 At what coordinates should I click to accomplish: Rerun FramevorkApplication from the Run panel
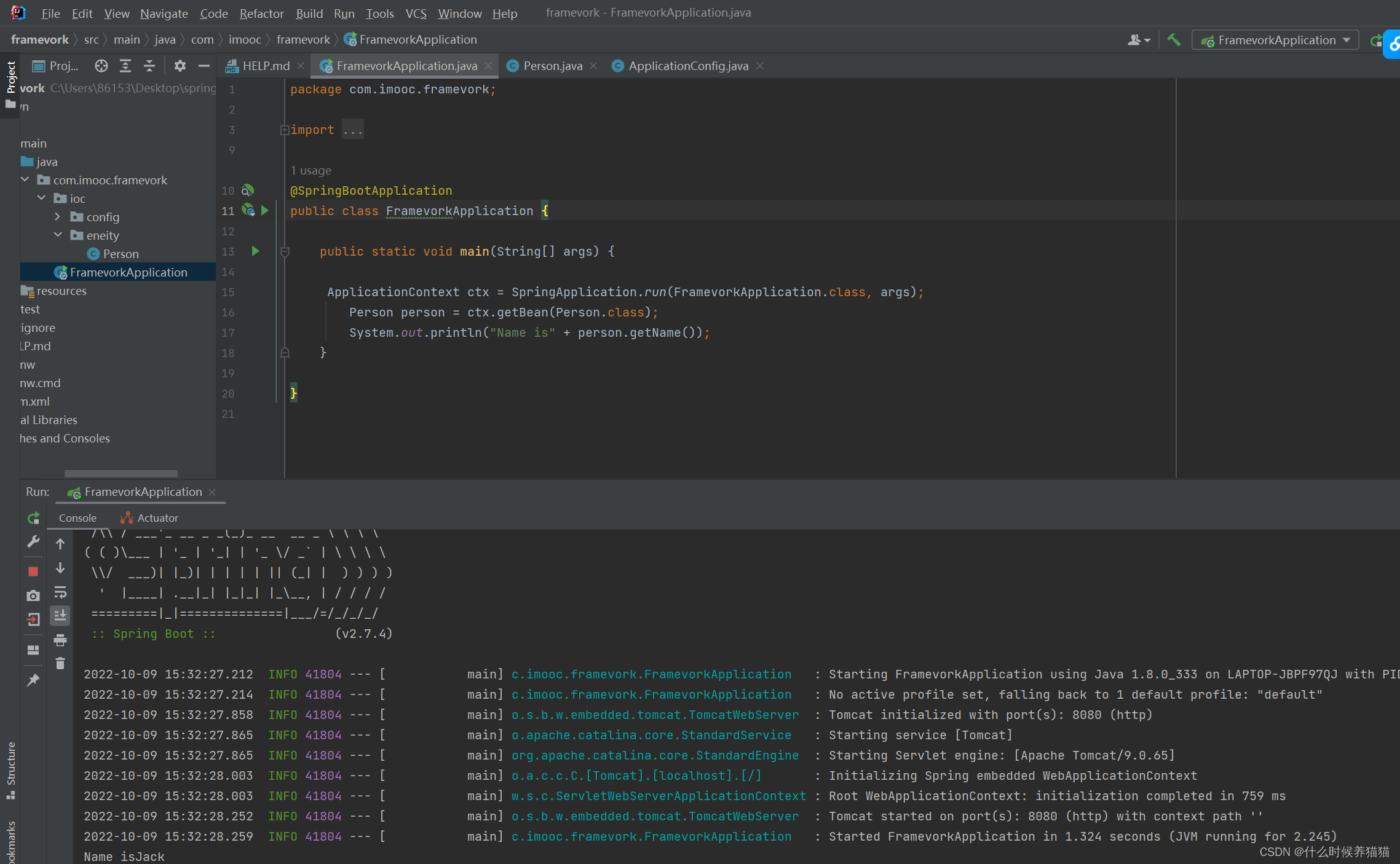click(33, 518)
